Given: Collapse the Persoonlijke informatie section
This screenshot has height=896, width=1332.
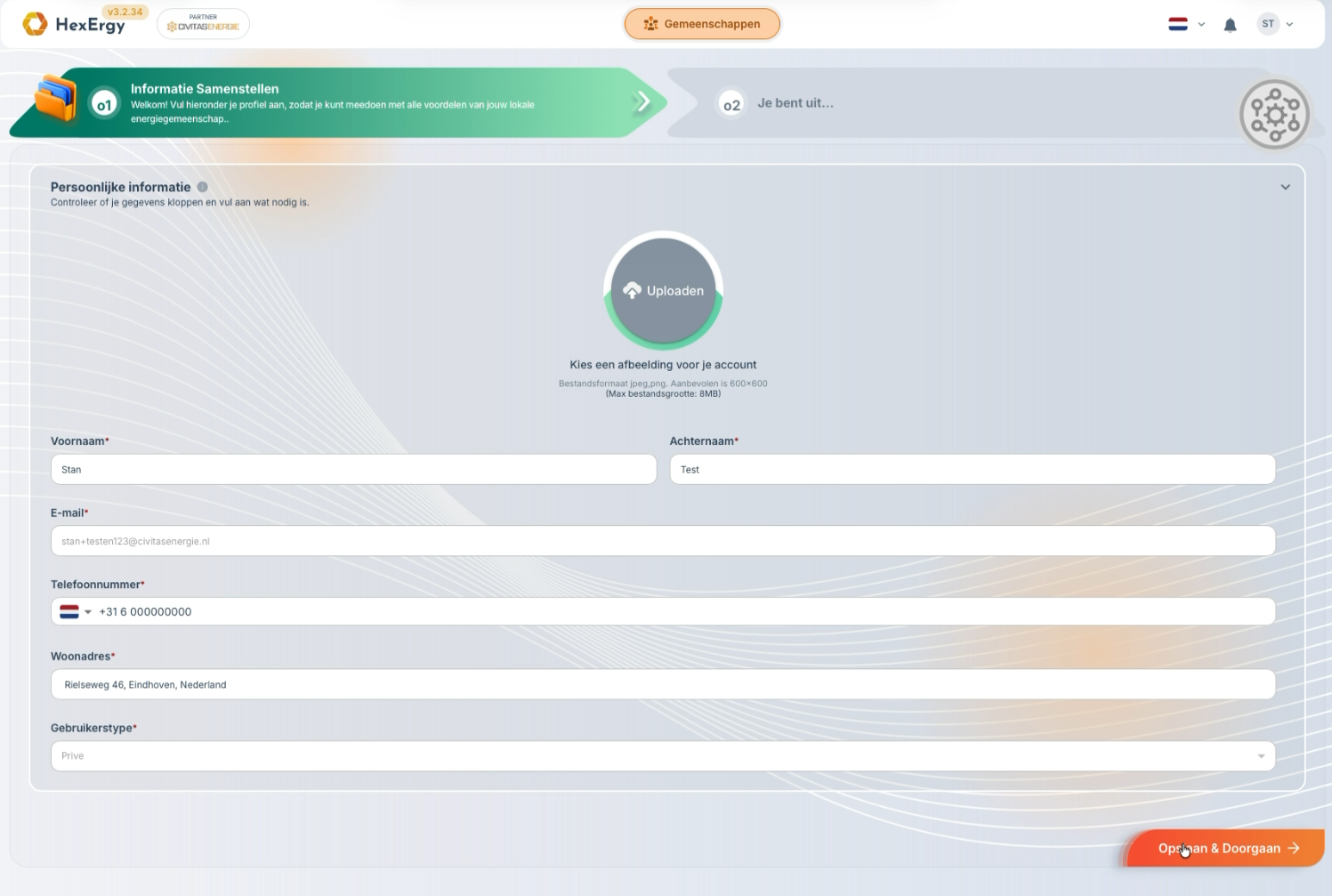Looking at the screenshot, I should coord(1285,187).
